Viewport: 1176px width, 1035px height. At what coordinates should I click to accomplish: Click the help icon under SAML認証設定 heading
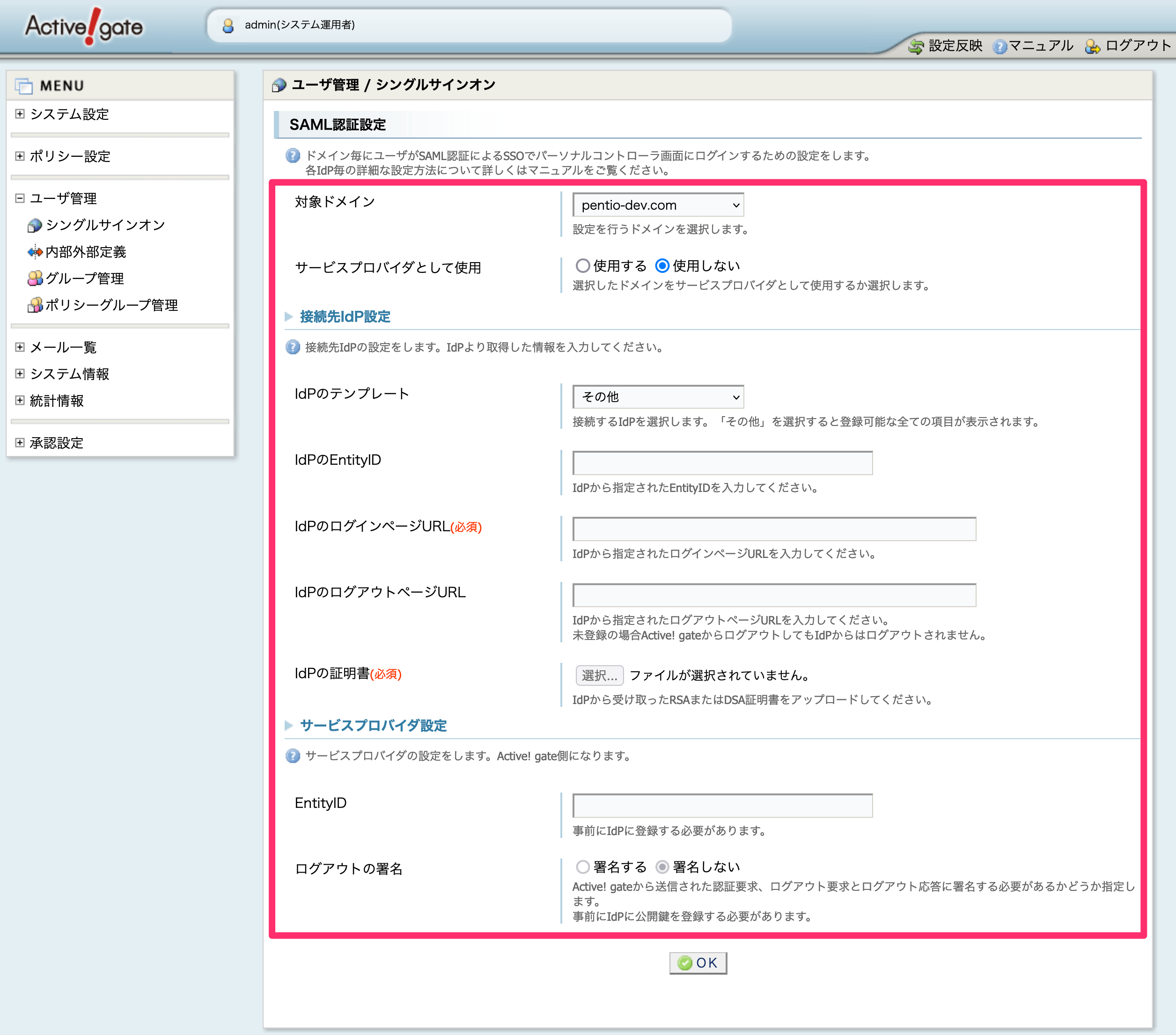point(293,155)
